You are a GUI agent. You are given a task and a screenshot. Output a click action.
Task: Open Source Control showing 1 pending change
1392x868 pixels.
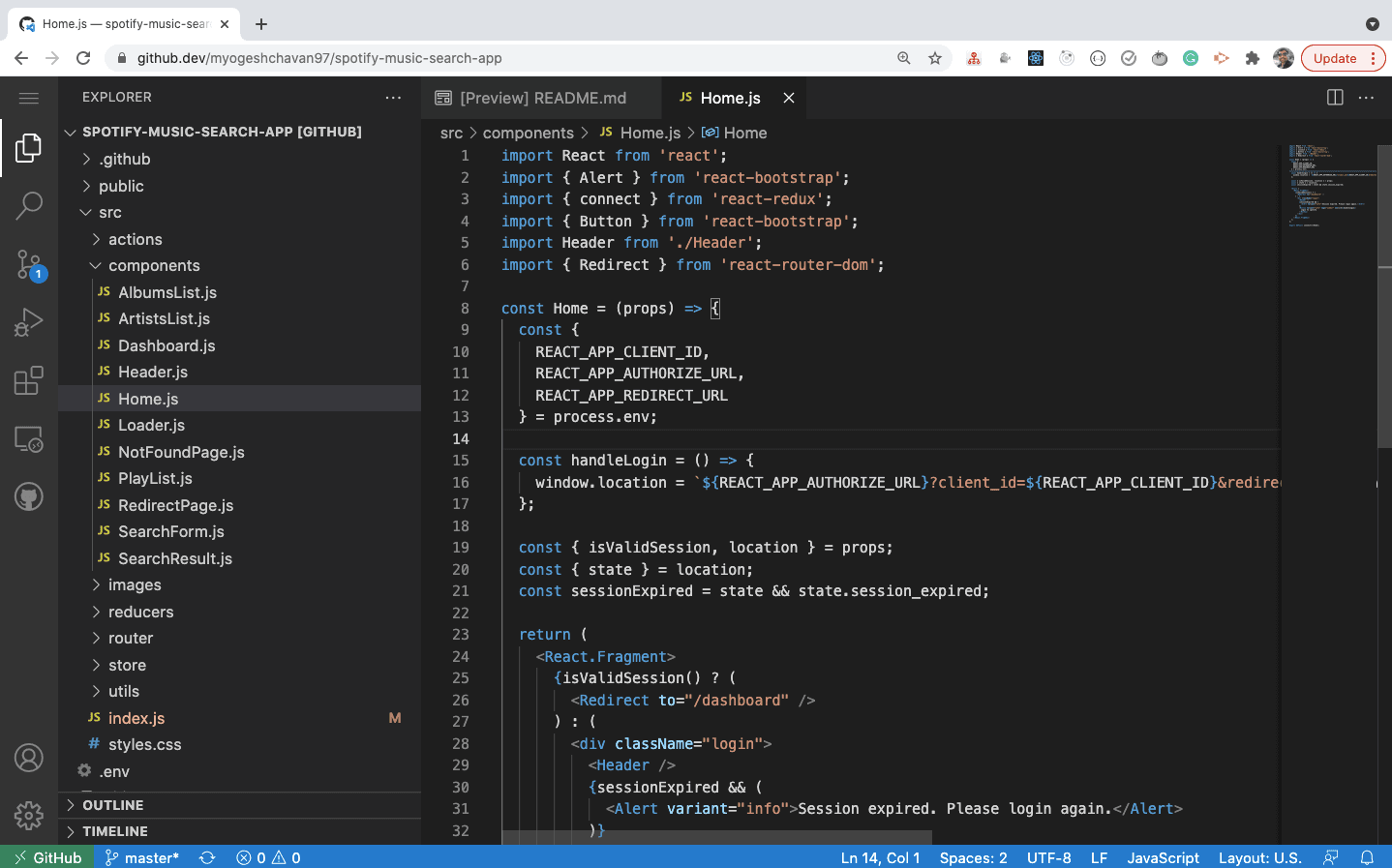(x=28, y=263)
